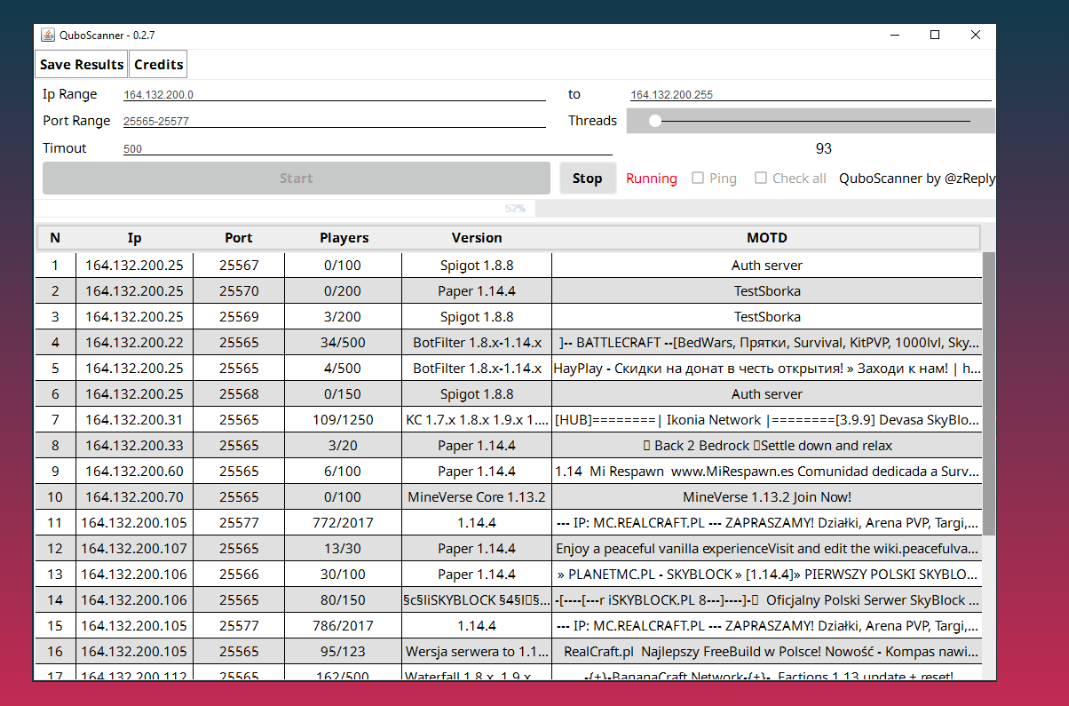Click IP cell 164.132.200.70
The height and width of the screenshot is (706, 1069).
tap(134, 497)
